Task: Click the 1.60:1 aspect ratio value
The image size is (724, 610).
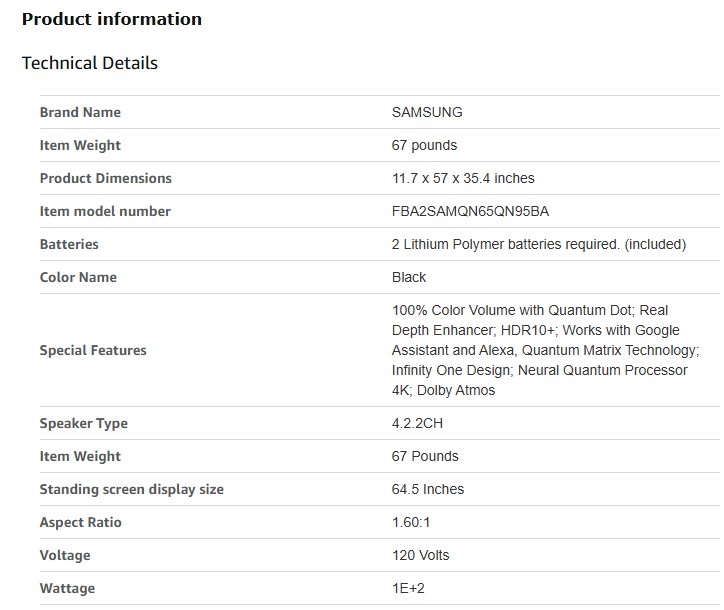Action: 411,522
